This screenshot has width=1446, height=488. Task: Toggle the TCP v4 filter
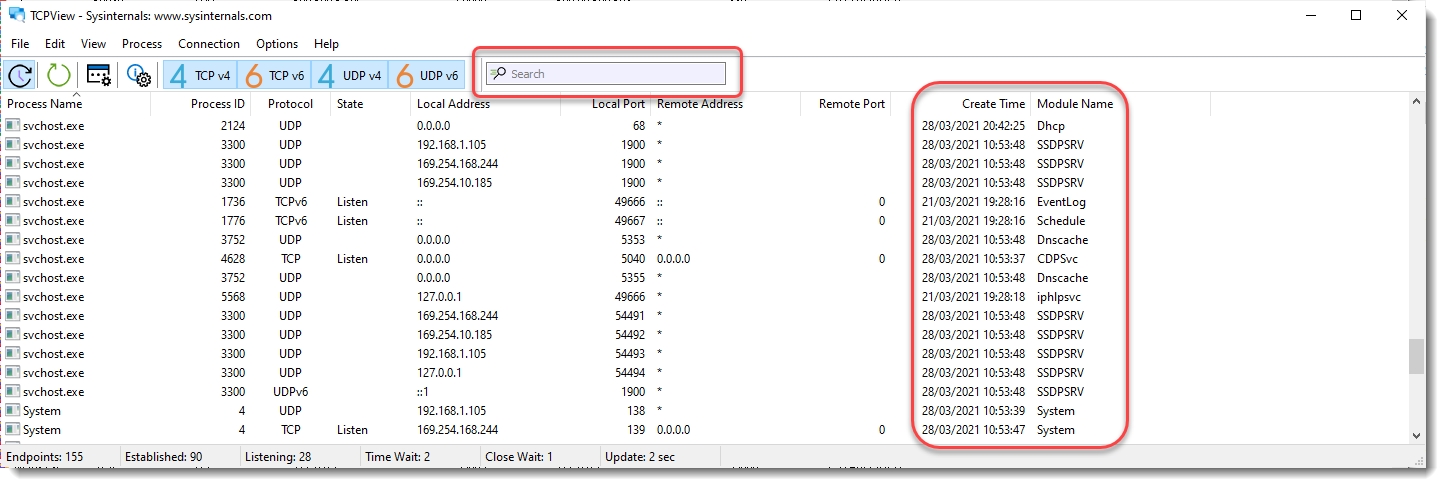click(200, 75)
